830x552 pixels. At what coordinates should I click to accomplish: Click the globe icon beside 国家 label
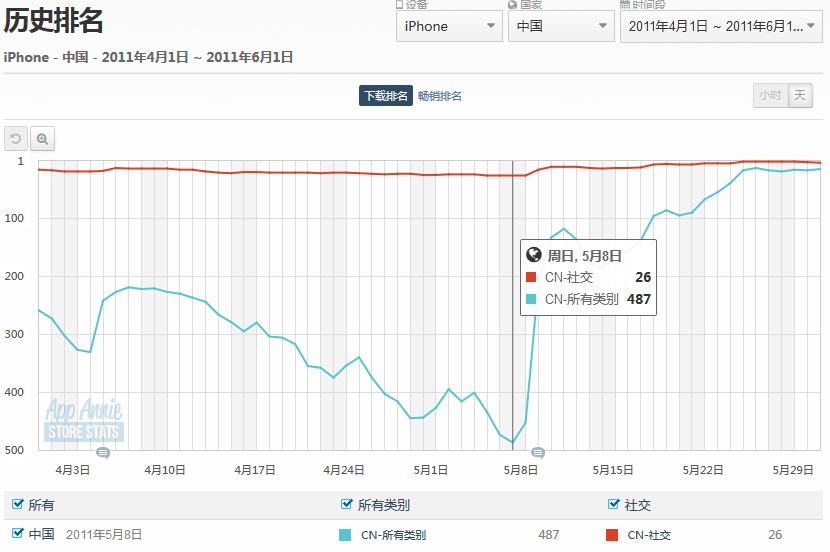click(x=513, y=5)
